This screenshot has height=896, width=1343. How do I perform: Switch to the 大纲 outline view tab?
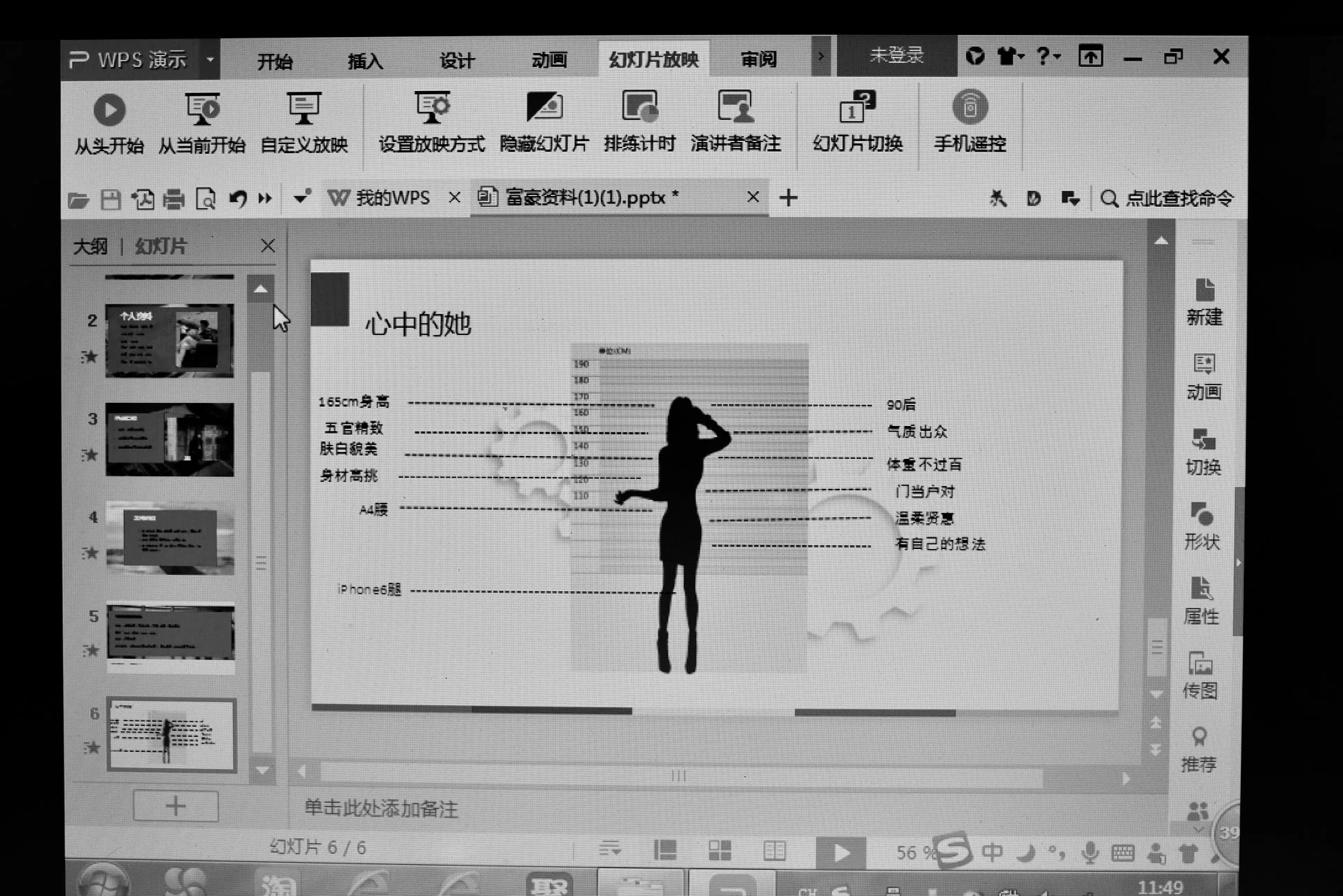click(90, 247)
